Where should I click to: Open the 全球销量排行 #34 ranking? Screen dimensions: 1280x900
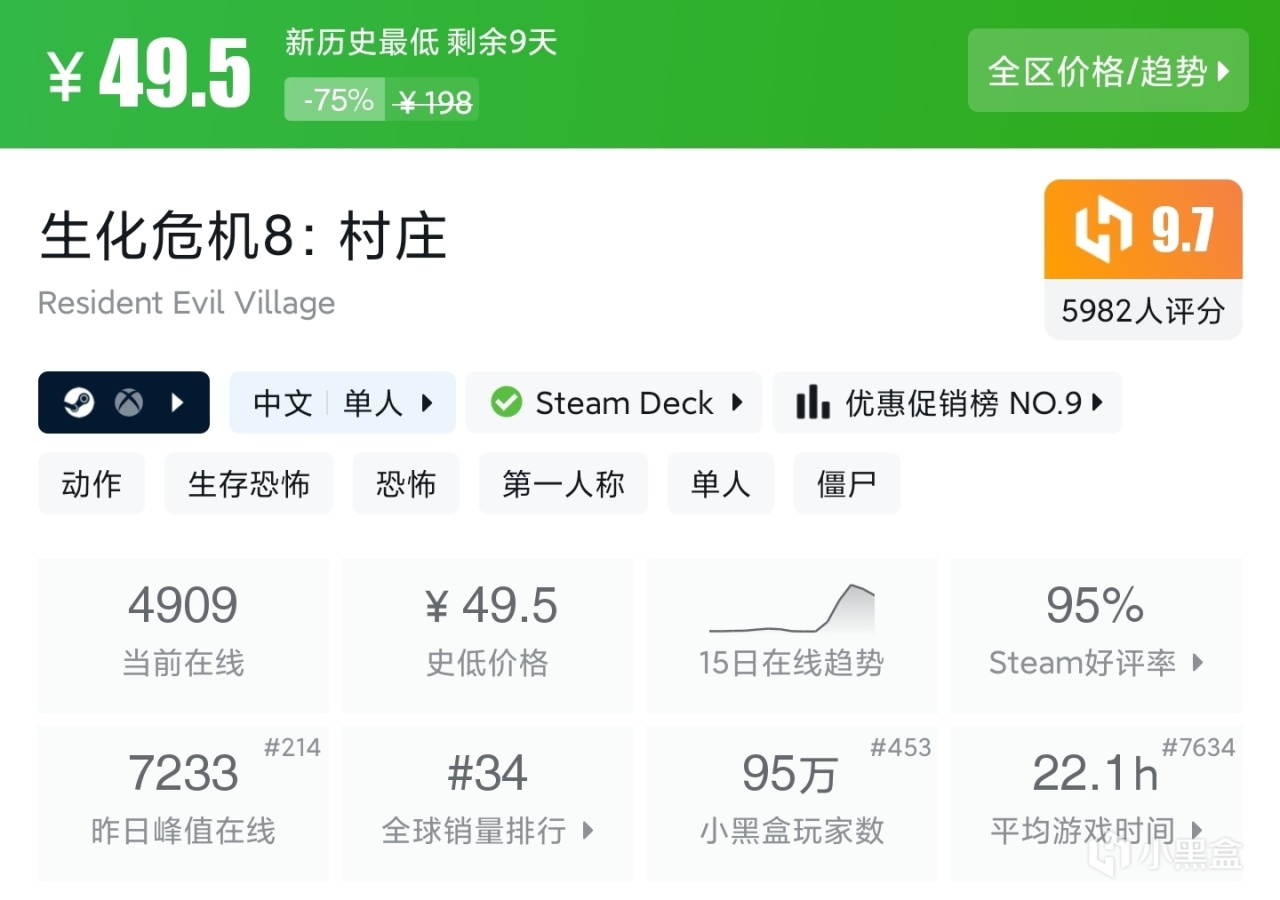(x=487, y=802)
